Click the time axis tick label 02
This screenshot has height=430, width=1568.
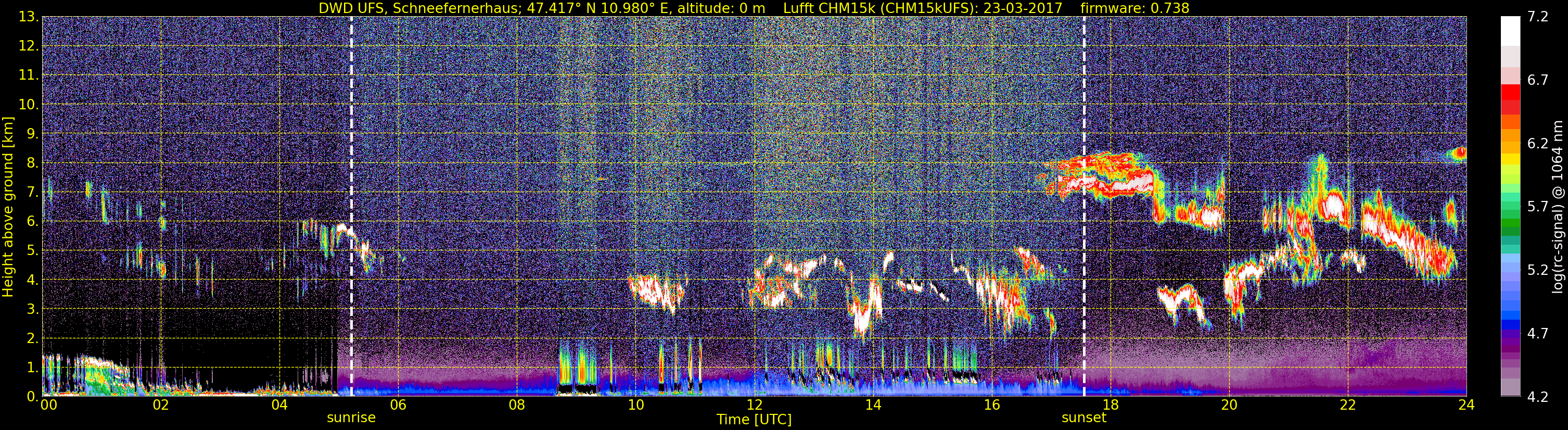[x=160, y=405]
